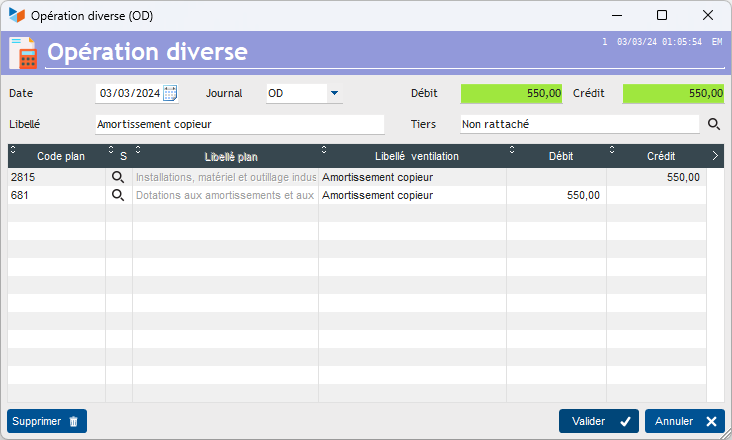Click the Tiers Non rattaché field

point(579,124)
